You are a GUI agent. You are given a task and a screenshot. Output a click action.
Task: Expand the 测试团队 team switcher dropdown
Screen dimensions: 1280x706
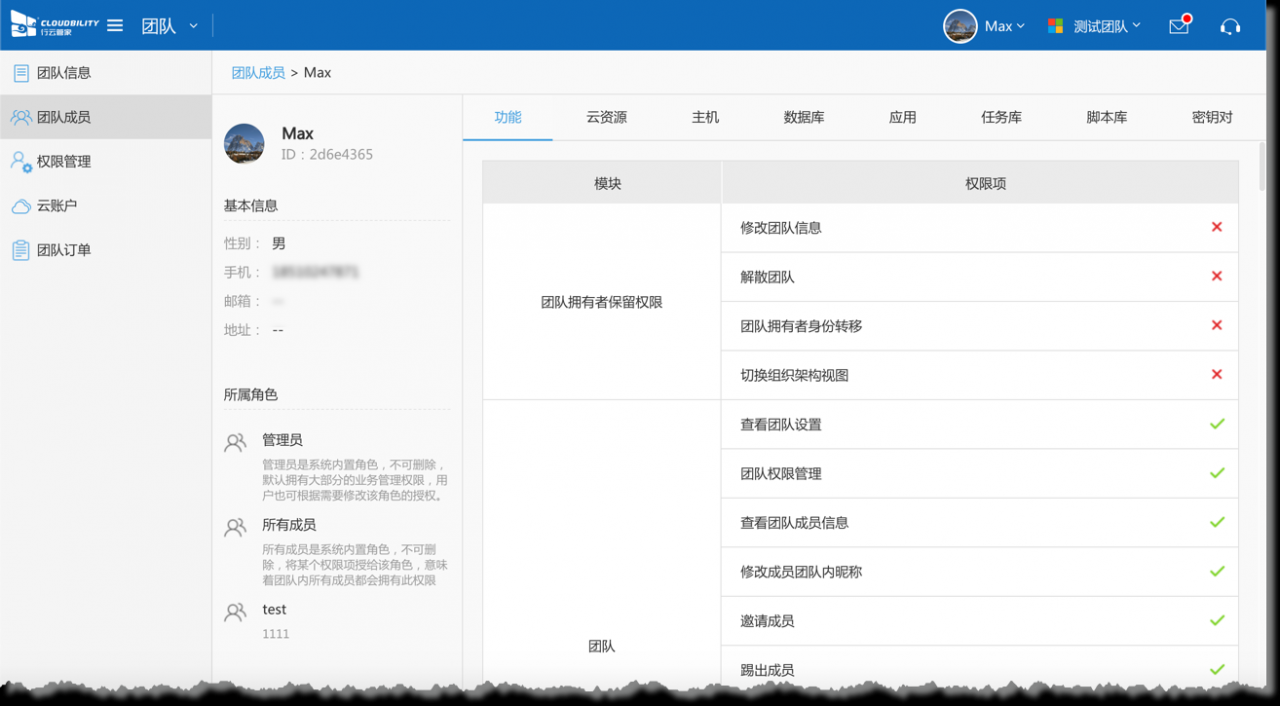click(1095, 26)
